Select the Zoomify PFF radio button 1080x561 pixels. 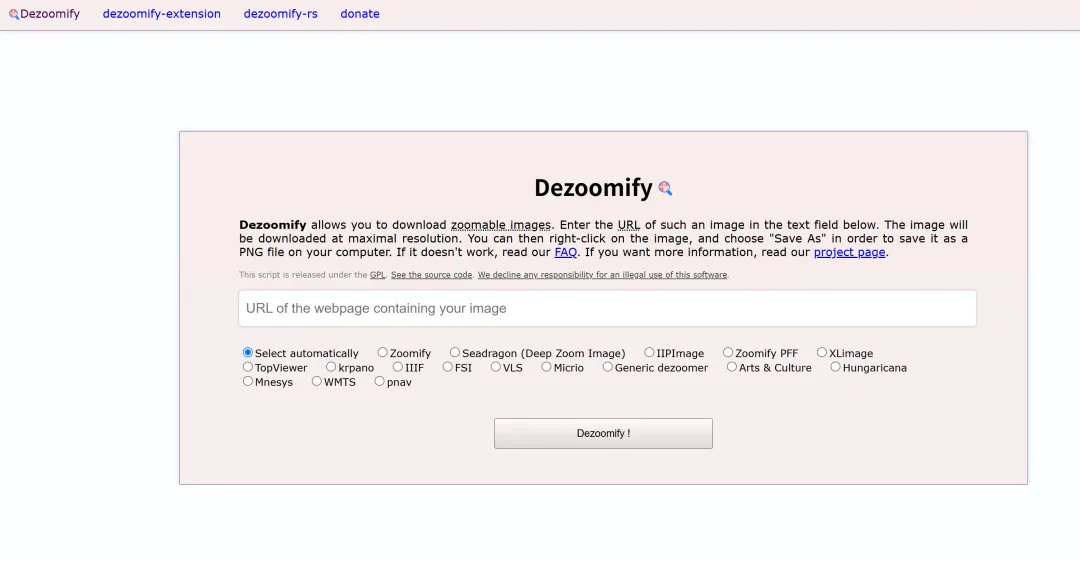[728, 352]
